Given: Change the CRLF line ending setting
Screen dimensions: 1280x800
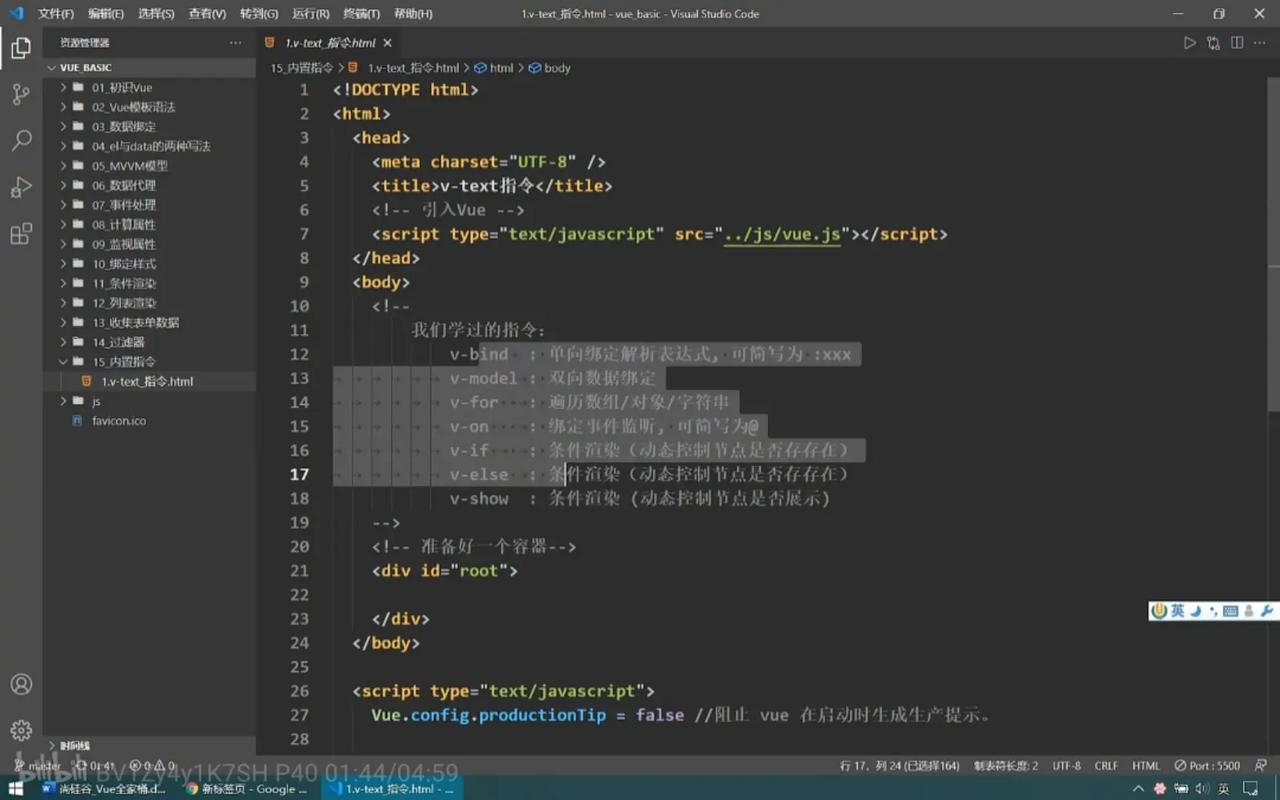Looking at the screenshot, I should pyautogui.click(x=1106, y=766).
